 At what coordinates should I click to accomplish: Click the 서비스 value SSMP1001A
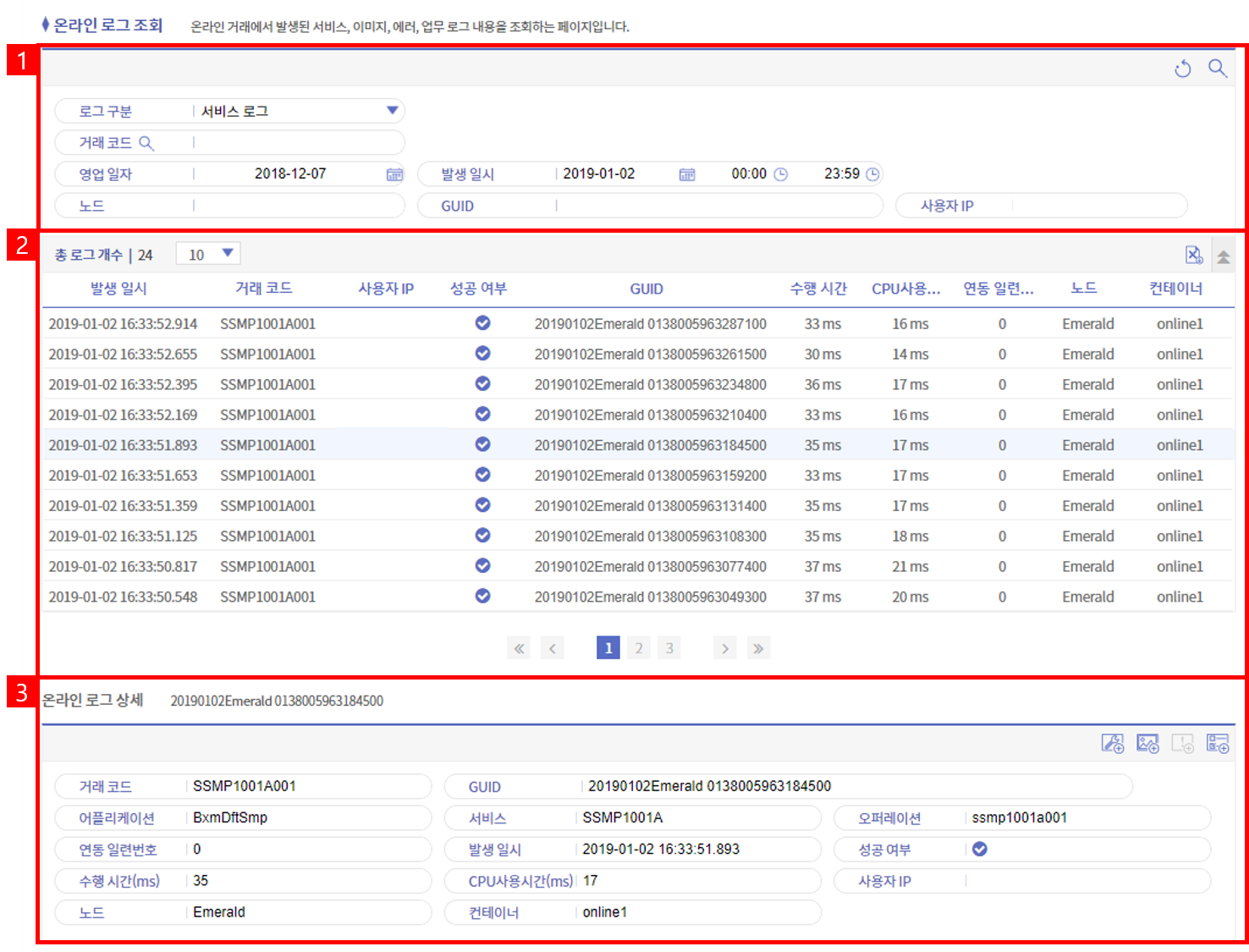[623, 817]
